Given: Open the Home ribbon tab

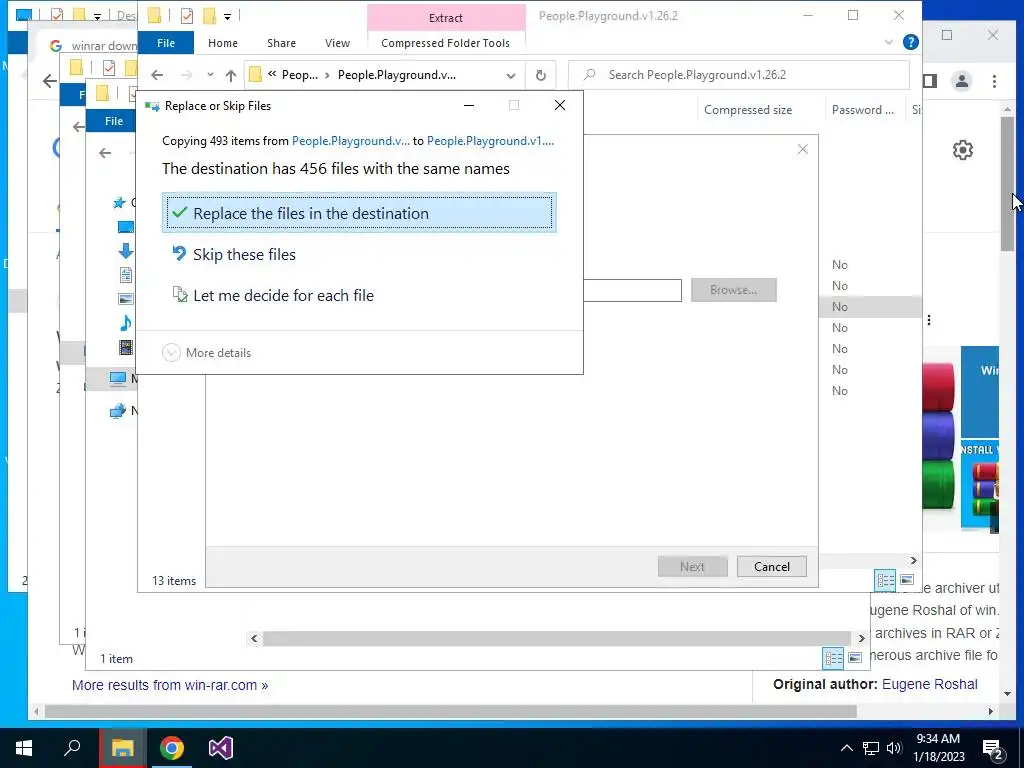Looking at the screenshot, I should point(223,42).
